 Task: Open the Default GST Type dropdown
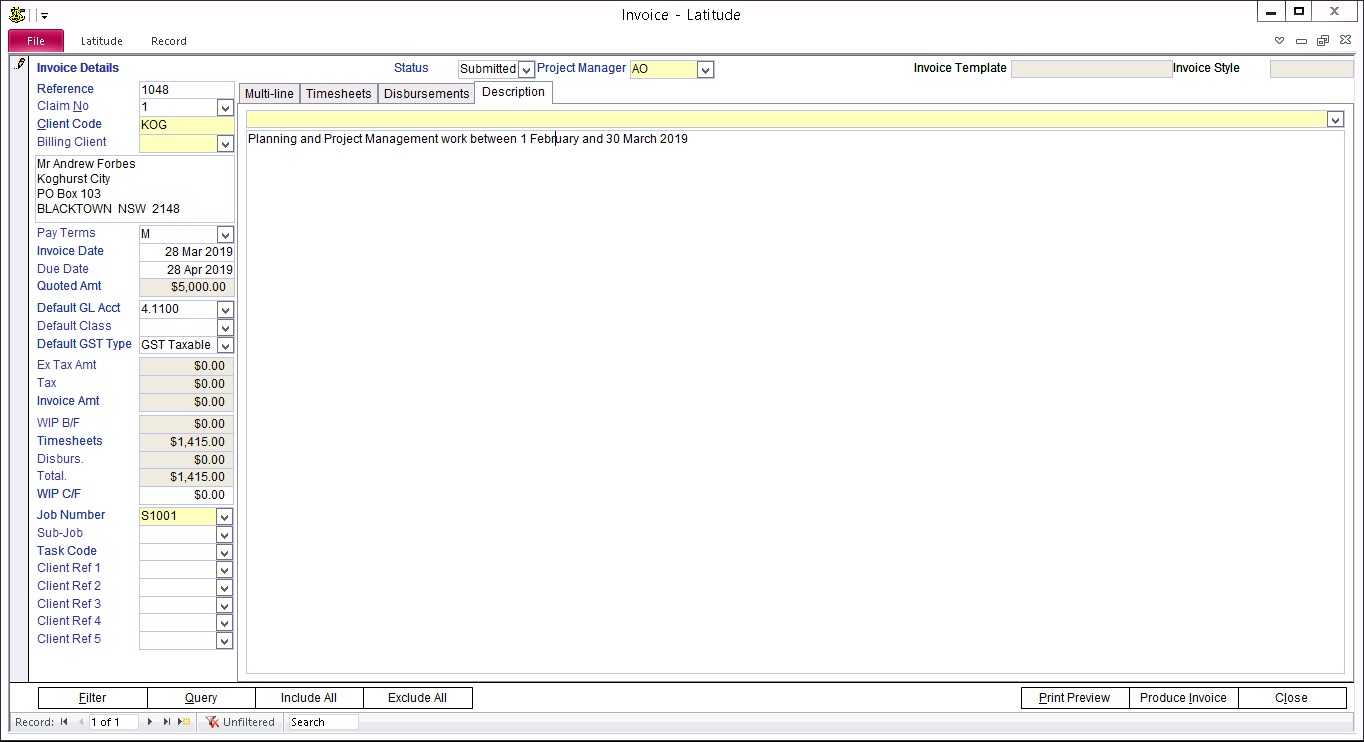click(224, 345)
